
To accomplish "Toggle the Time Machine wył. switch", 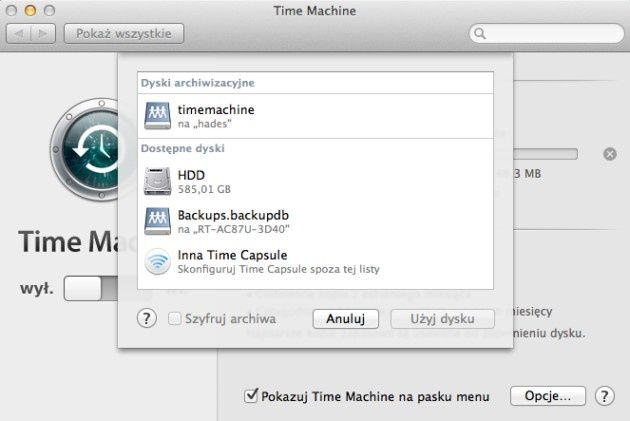I will (x=91, y=288).
